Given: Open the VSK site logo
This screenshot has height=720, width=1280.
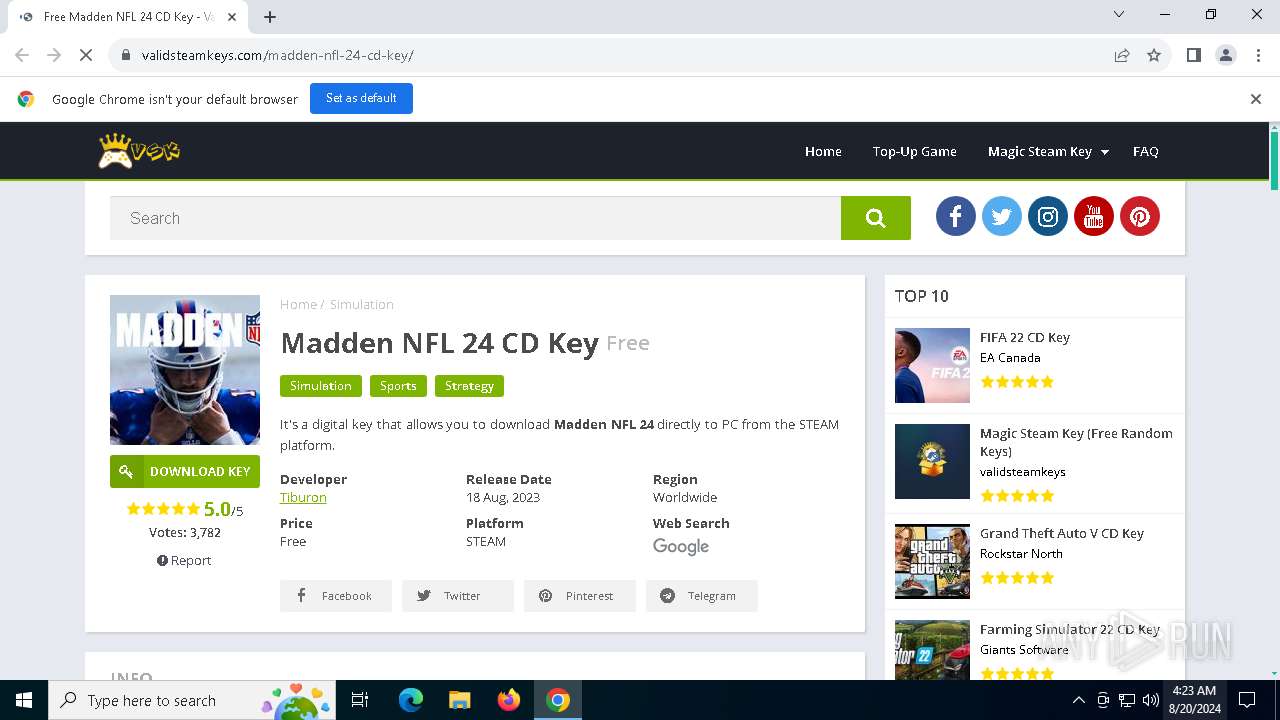Looking at the screenshot, I should pos(139,151).
